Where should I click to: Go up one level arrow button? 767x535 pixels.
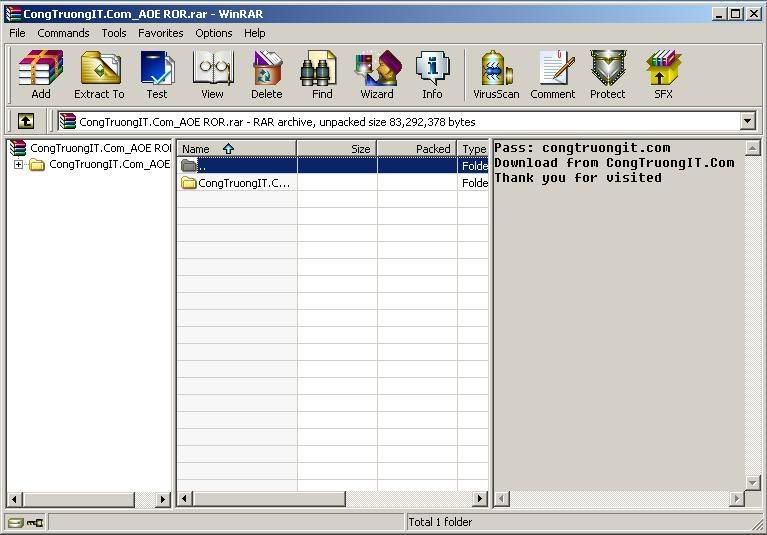click(x=25, y=121)
